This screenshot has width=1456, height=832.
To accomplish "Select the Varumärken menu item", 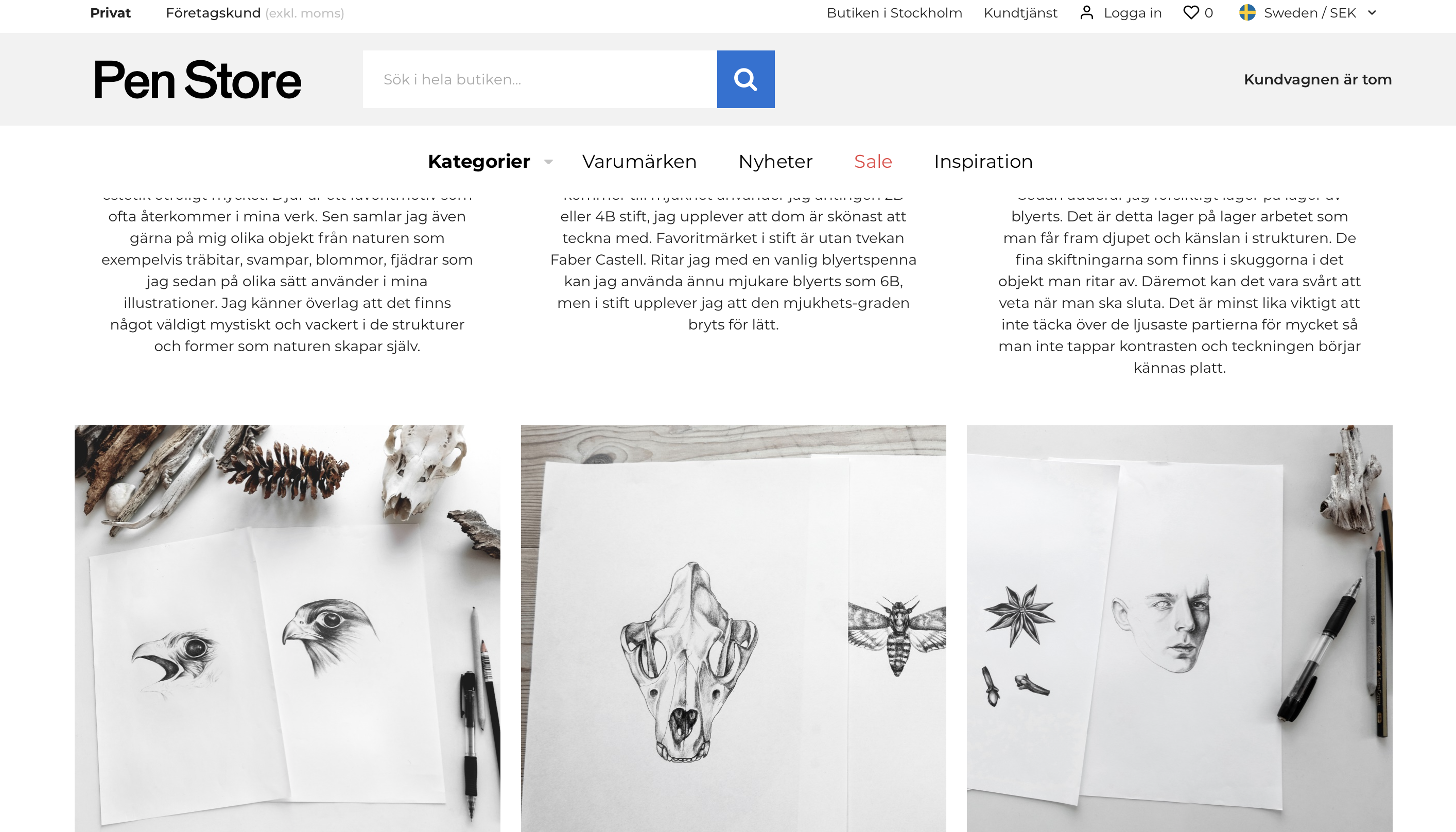I will click(639, 162).
